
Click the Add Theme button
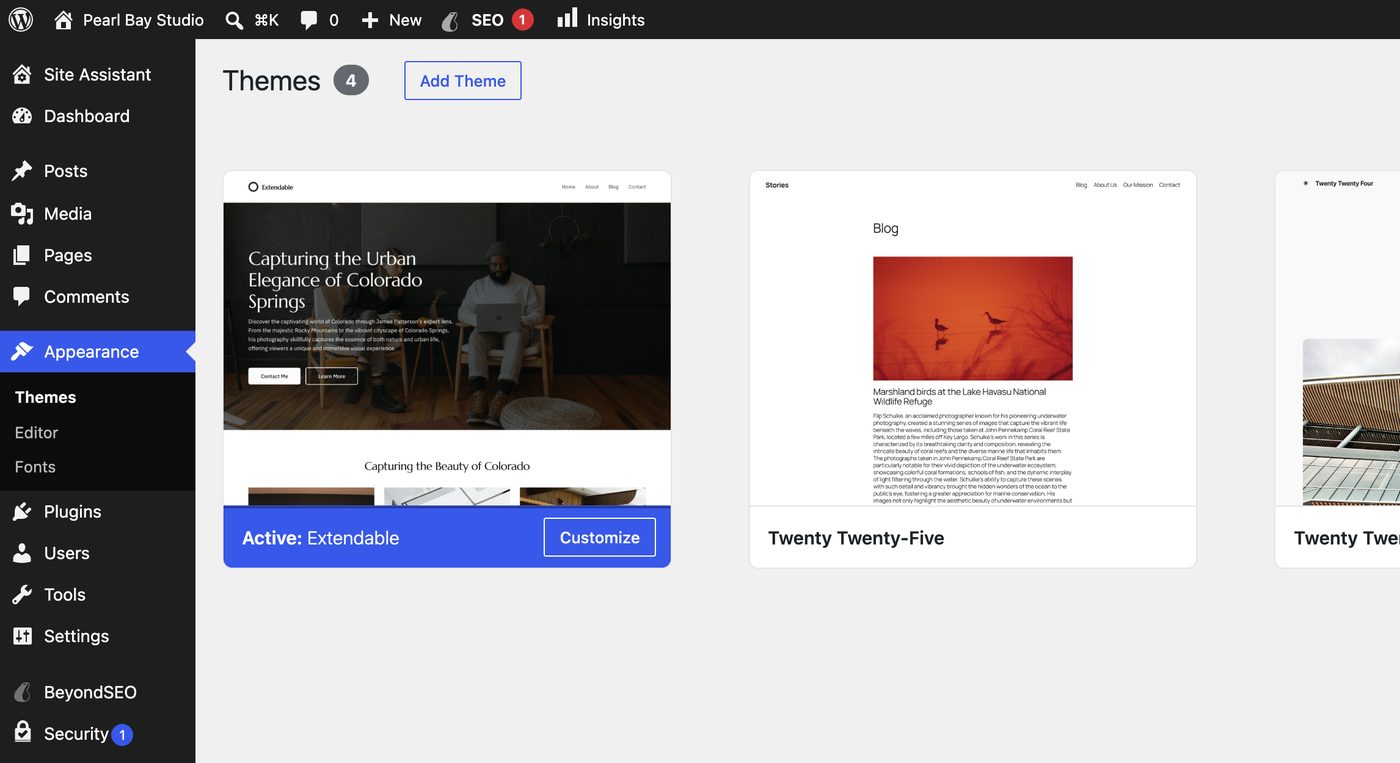click(463, 81)
